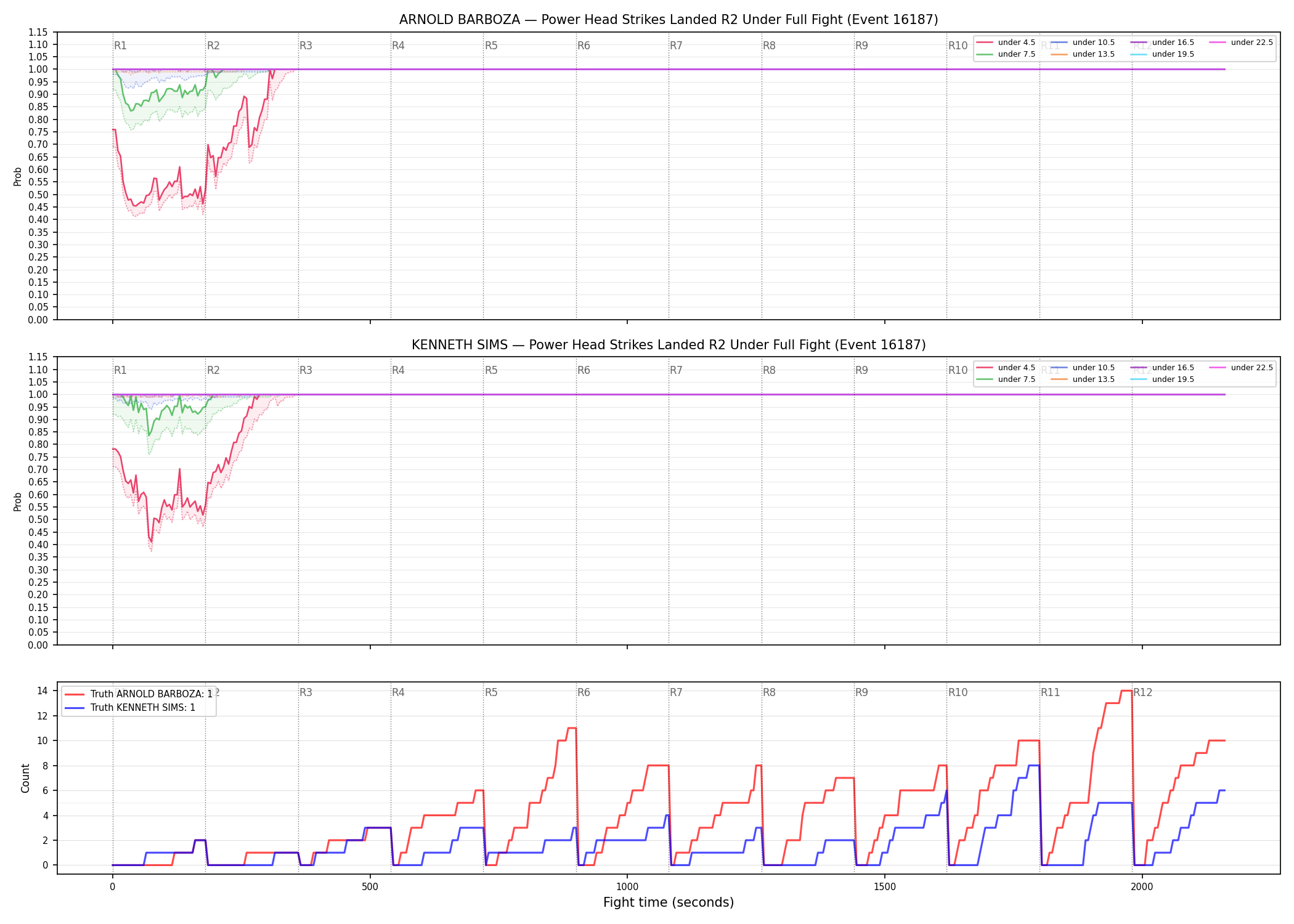Image resolution: width=1294 pixels, height=924 pixels.
Task: Click the R7 round marker in bottom chart
Action: pyautogui.click(x=676, y=692)
